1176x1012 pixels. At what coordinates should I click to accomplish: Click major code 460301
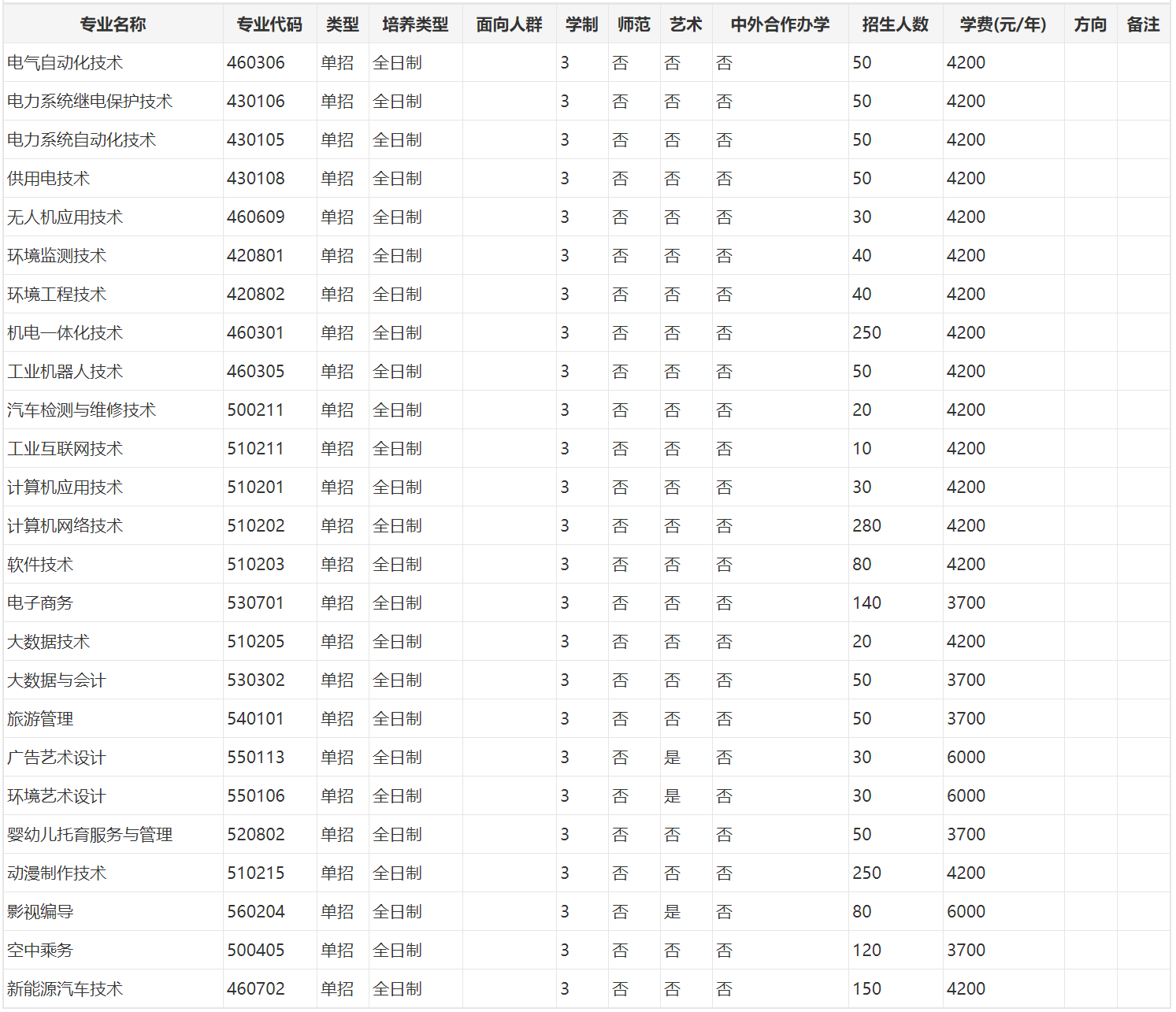click(x=256, y=332)
